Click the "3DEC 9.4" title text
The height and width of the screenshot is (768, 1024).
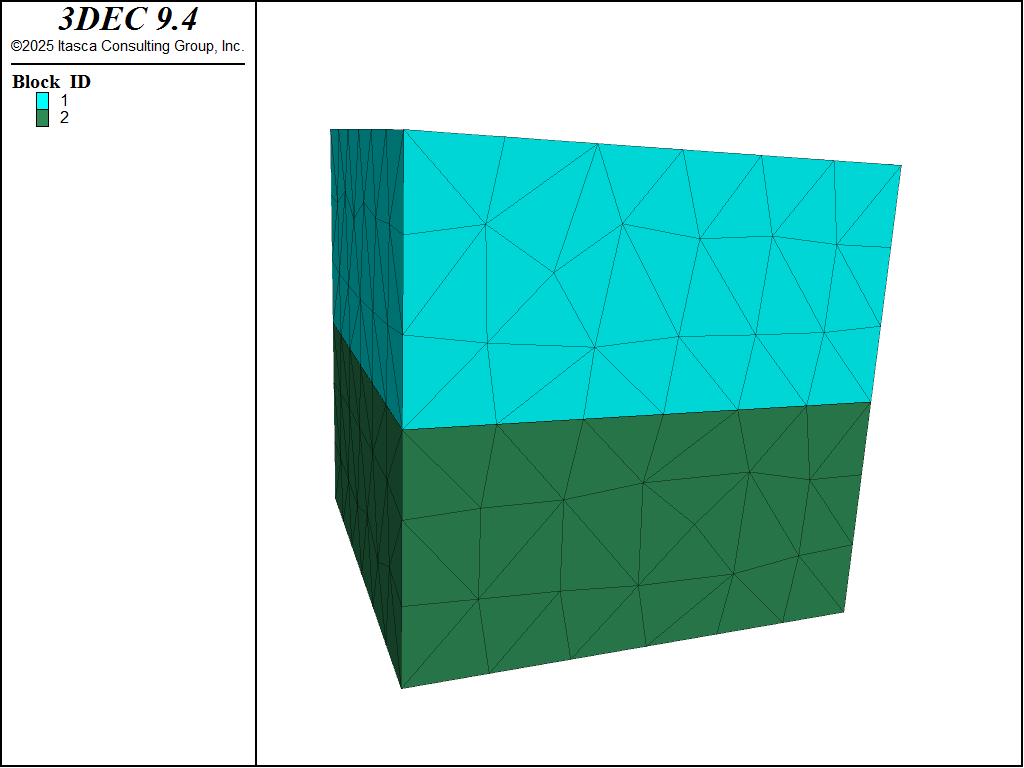(127, 20)
